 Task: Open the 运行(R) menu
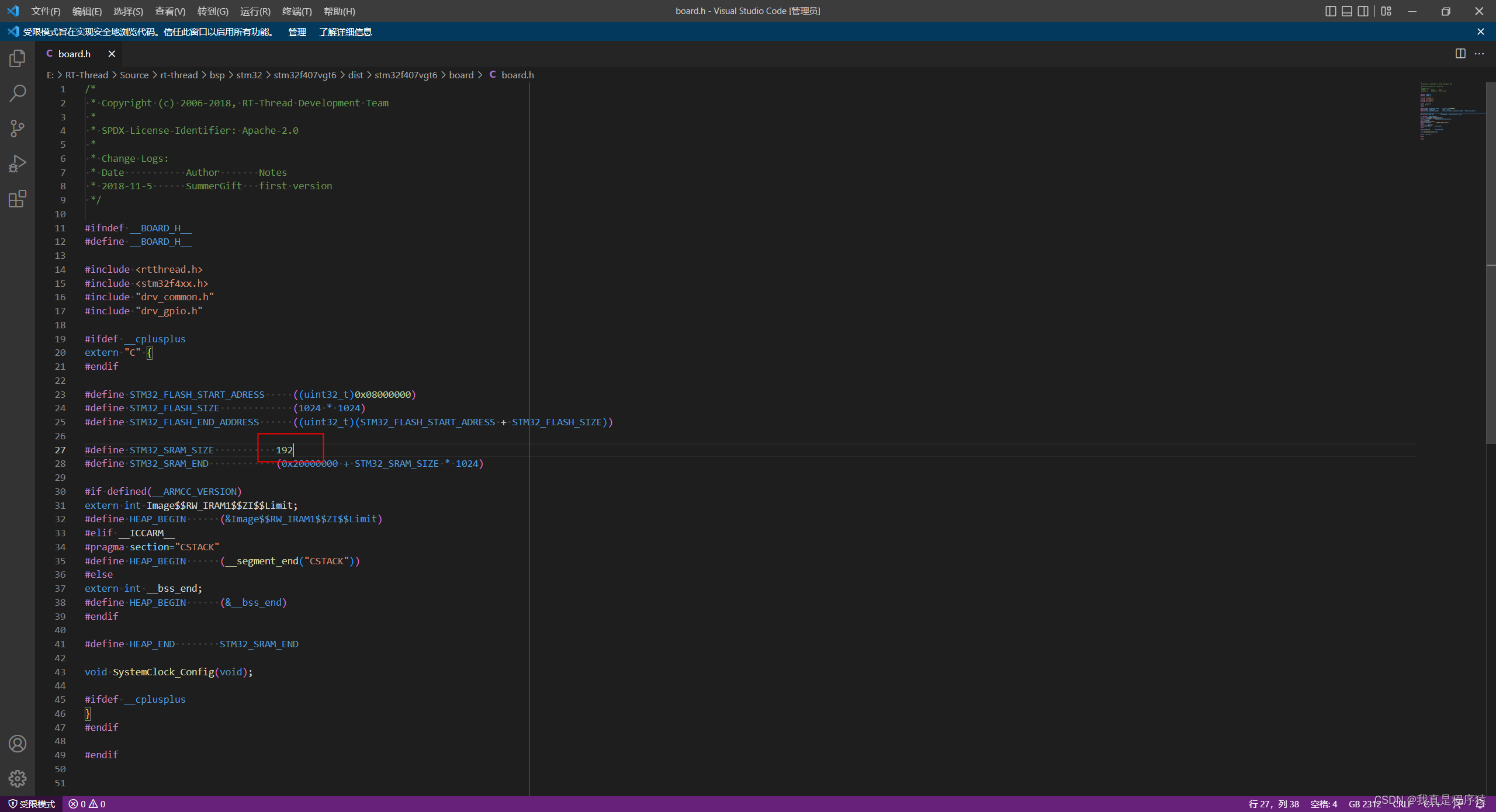pos(255,11)
